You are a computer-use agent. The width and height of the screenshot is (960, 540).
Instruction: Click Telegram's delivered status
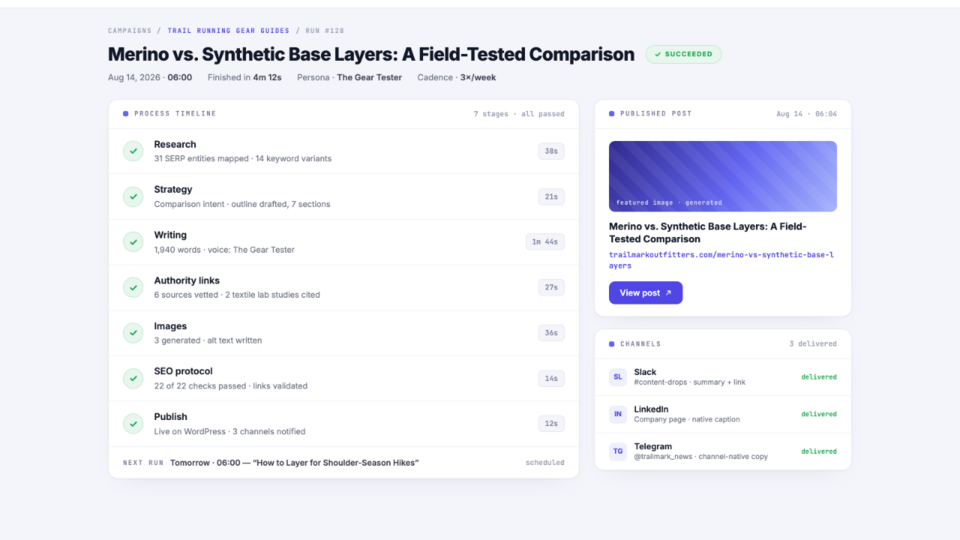point(819,451)
